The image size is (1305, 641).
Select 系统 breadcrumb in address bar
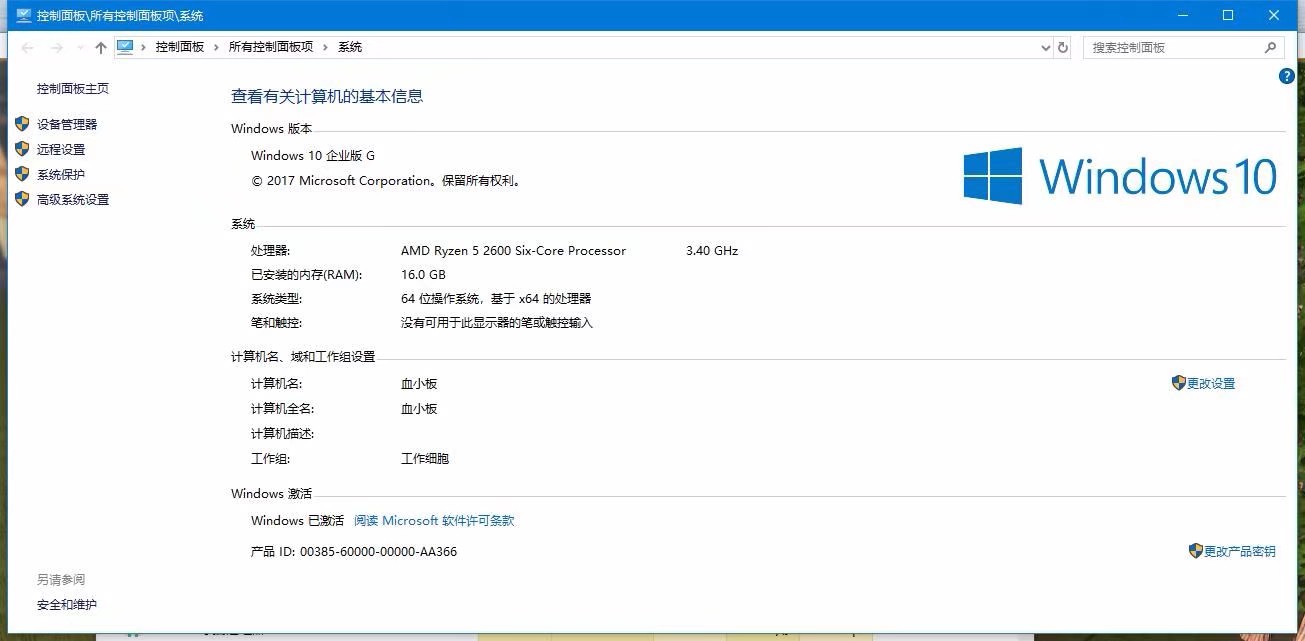(350, 47)
